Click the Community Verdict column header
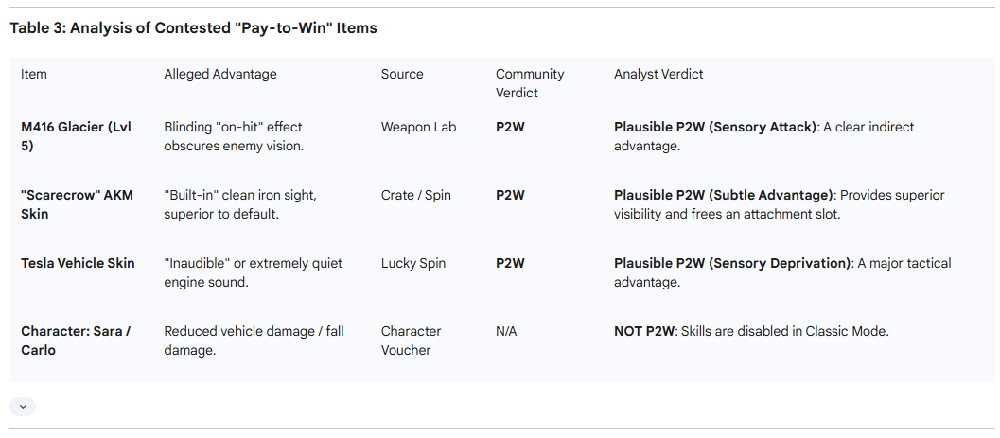Screen dimensions: 1000x438 click(x=530, y=83)
